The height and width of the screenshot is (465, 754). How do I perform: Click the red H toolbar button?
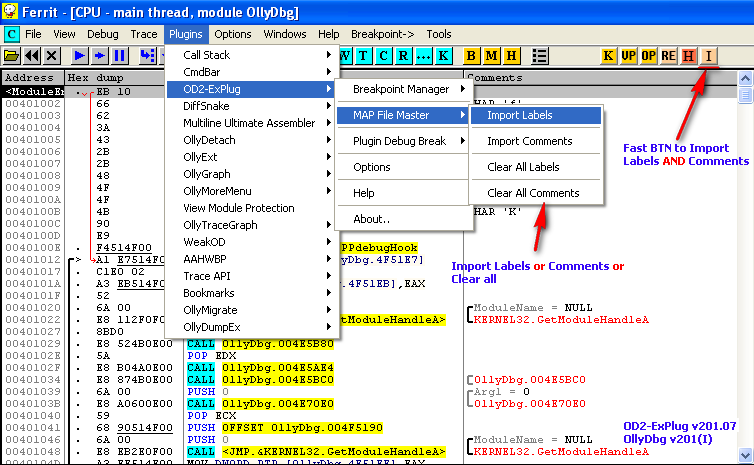(688, 56)
